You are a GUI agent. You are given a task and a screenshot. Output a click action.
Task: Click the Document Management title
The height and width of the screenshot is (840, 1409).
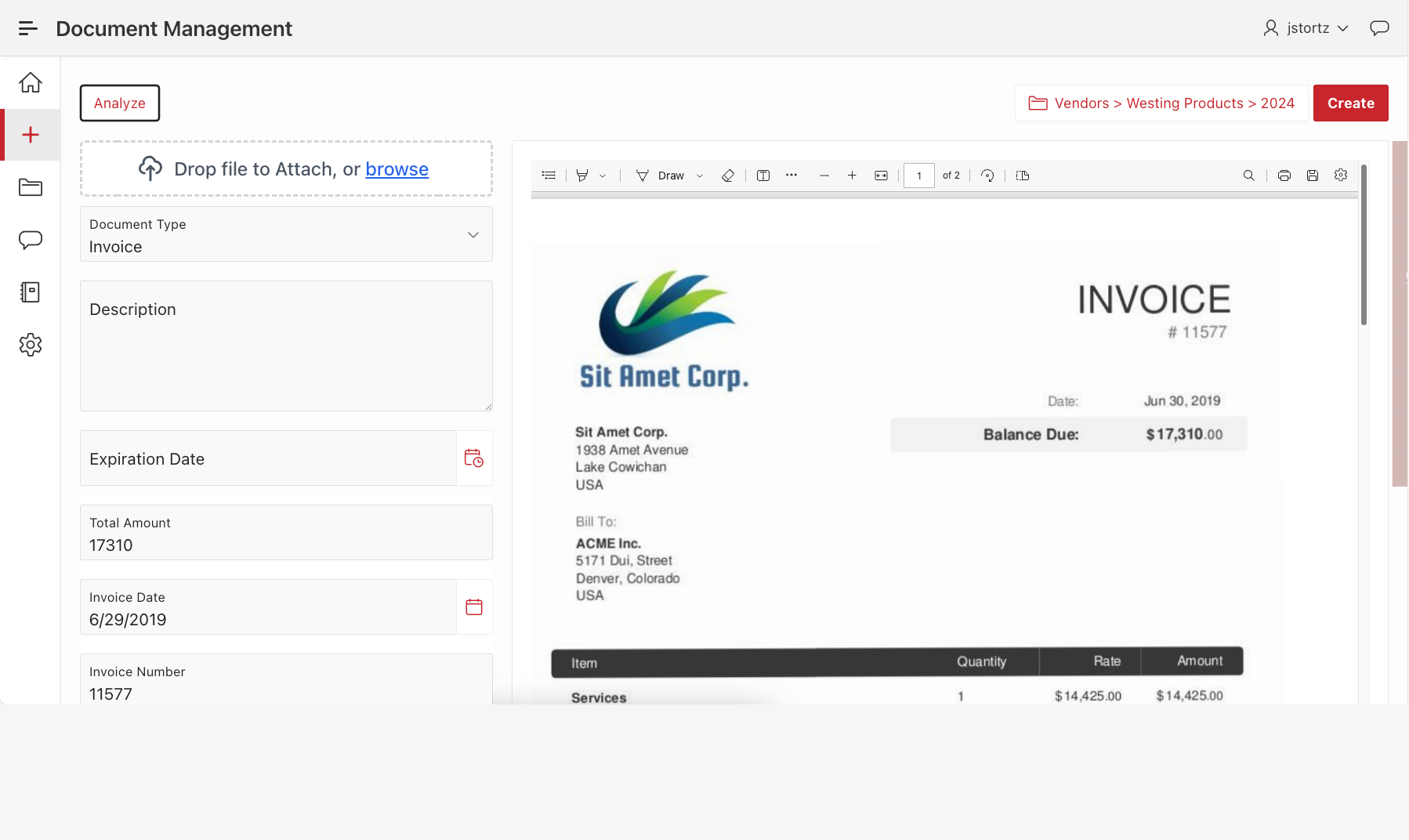tap(174, 29)
